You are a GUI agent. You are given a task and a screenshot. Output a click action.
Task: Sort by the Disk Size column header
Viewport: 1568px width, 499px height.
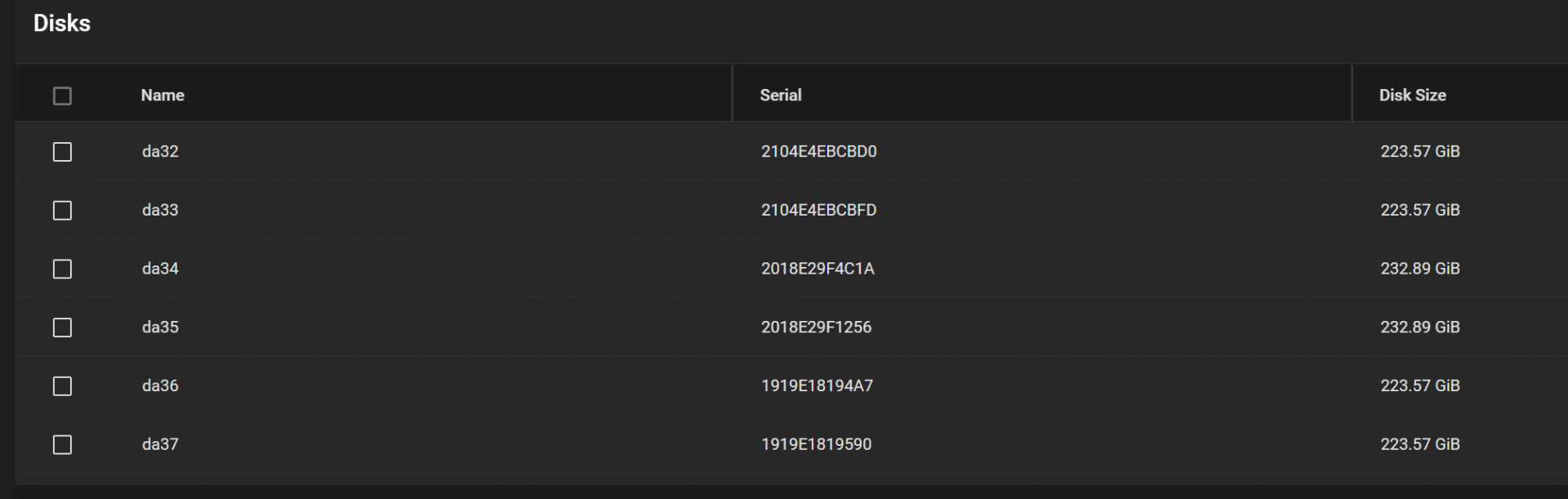tap(1412, 96)
